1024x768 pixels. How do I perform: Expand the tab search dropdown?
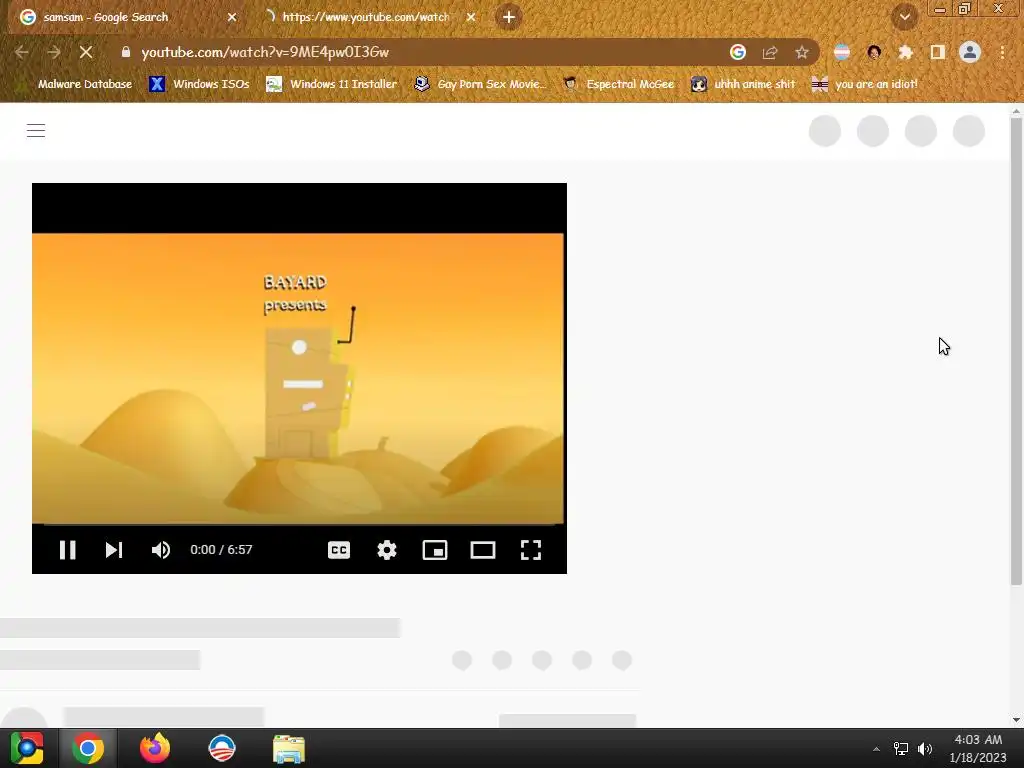(x=905, y=17)
